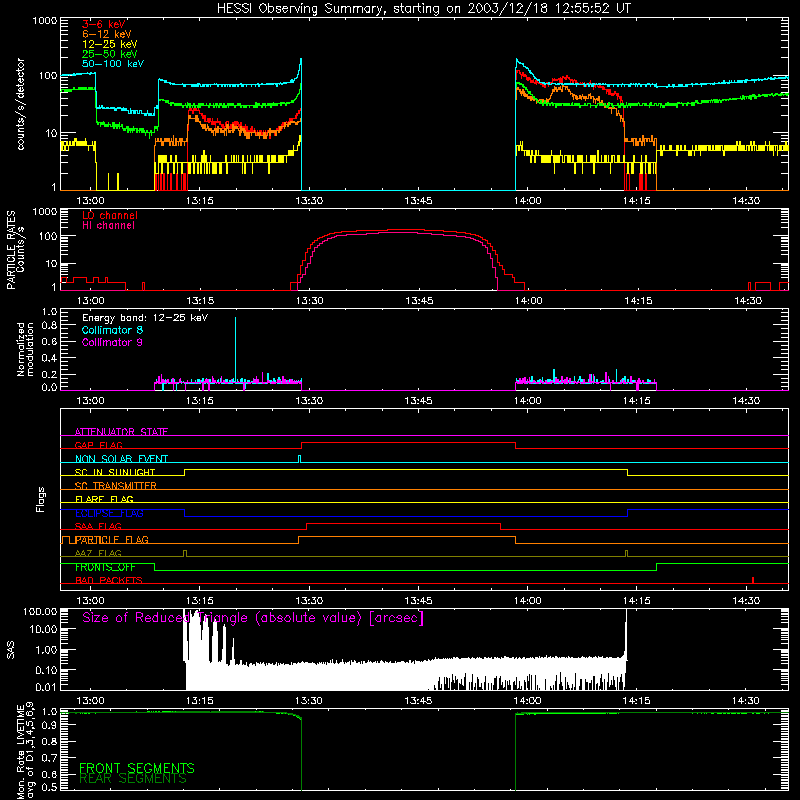Click the SC_TRANSMITTER flag label

coord(116,486)
